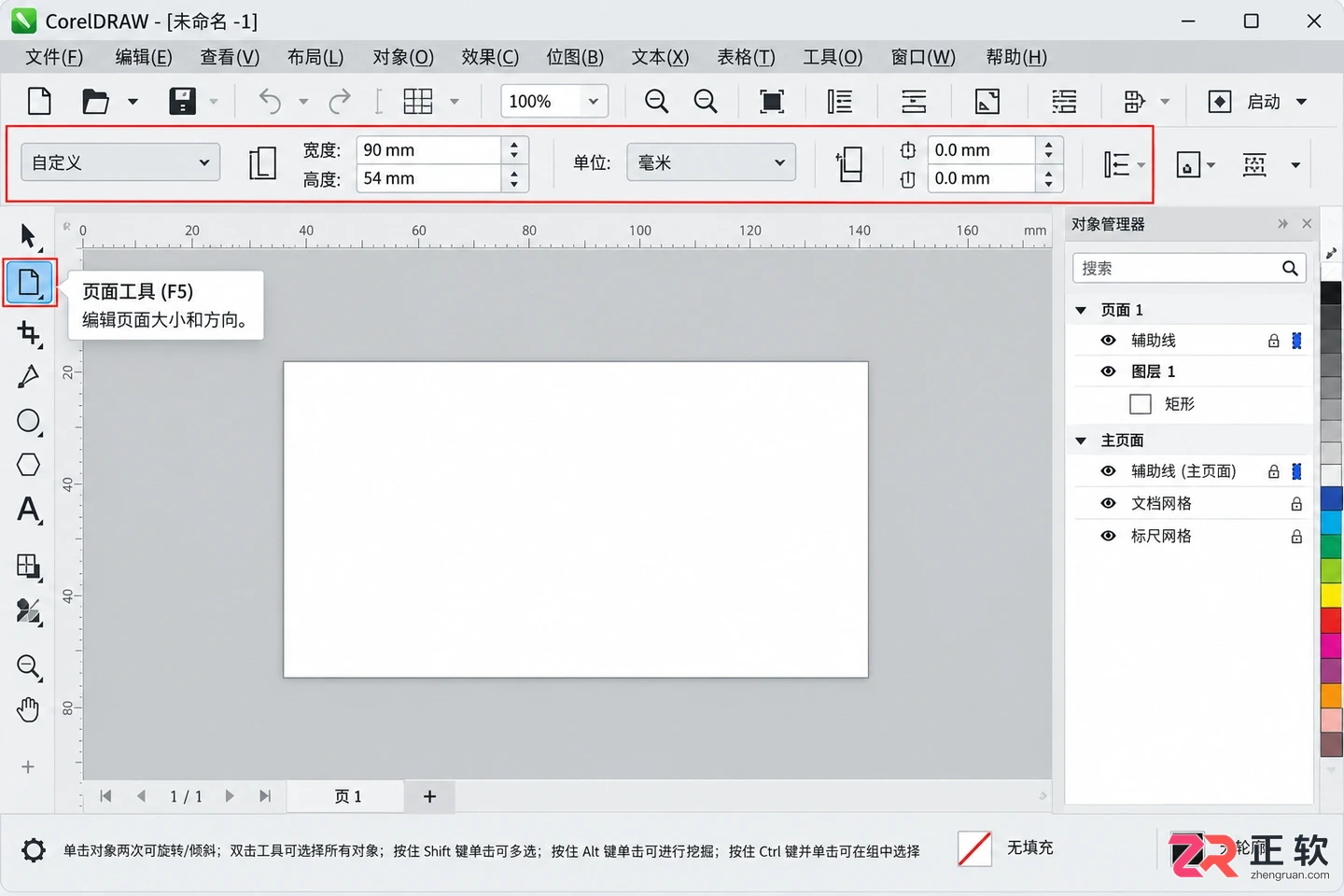Image resolution: width=1344 pixels, height=896 pixels.
Task: Select the Ellipse tool
Action: (x=29, y=422)
